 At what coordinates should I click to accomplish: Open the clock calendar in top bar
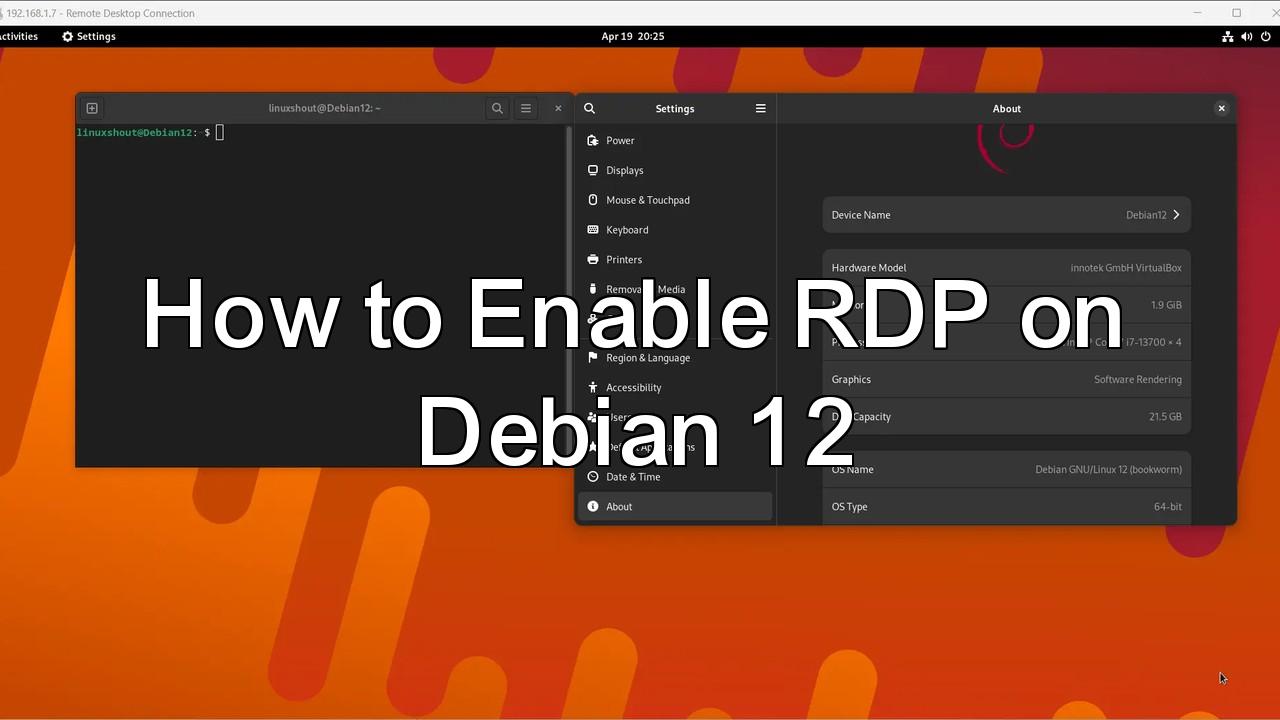[632, 36]
